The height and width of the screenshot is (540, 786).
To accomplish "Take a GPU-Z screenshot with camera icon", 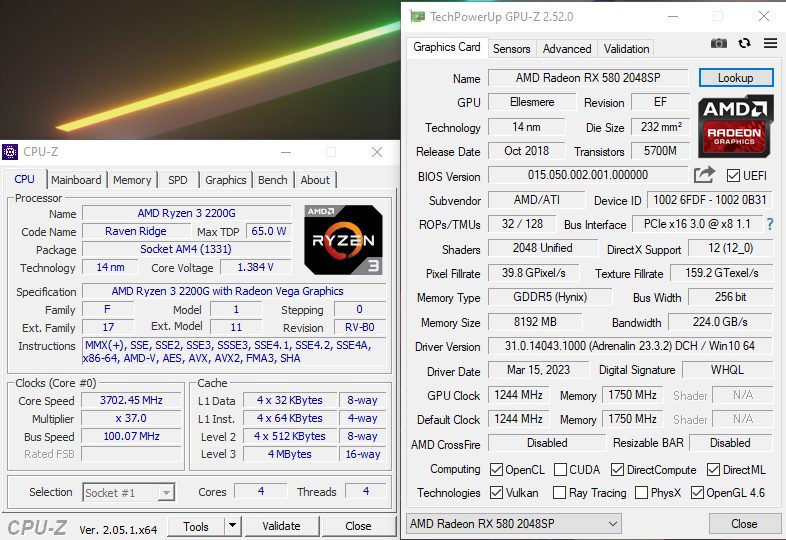I will pos(719,44).
